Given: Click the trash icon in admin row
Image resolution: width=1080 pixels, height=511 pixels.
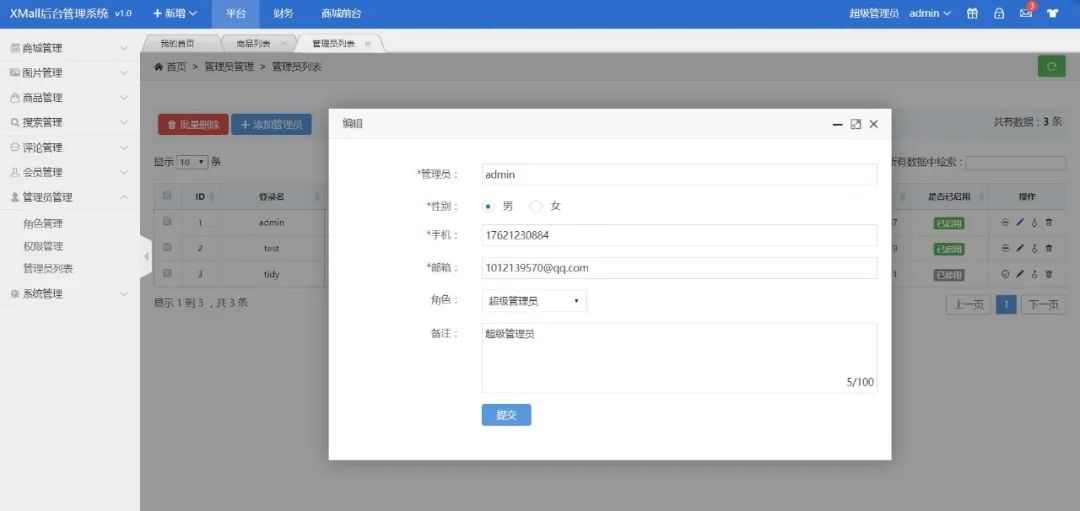Looking at the screenshot, I should coord(1049,222).
